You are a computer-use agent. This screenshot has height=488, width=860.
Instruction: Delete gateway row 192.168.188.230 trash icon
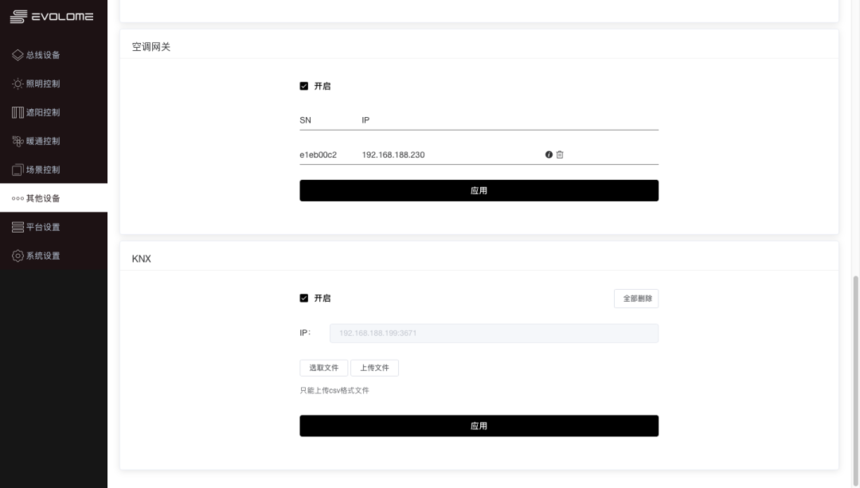(x=559, y=155)
